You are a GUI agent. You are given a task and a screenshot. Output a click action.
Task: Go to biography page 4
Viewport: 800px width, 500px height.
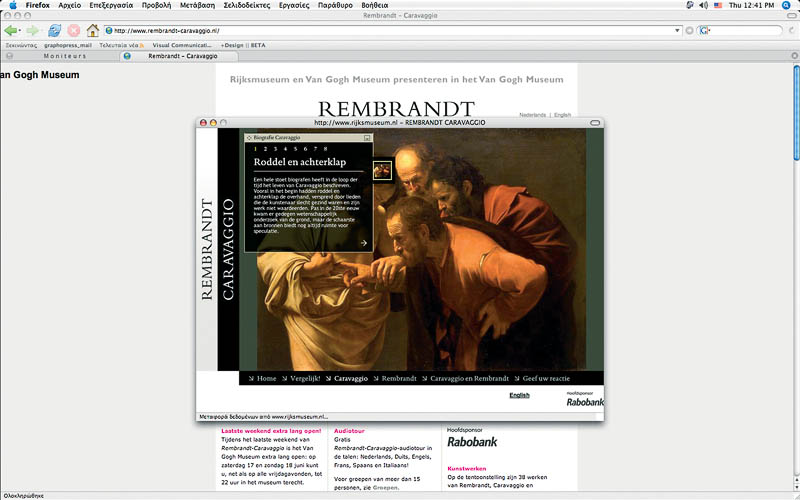pyautogui.click(x=285, y=149)
